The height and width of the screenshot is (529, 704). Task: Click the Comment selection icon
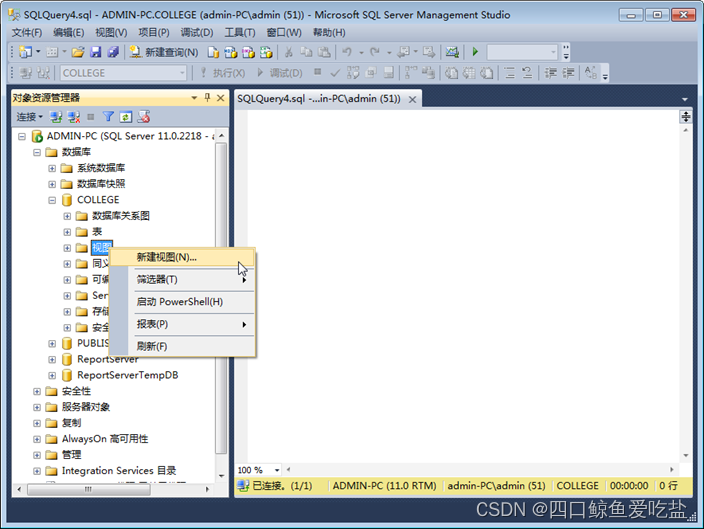click(510, 73)
